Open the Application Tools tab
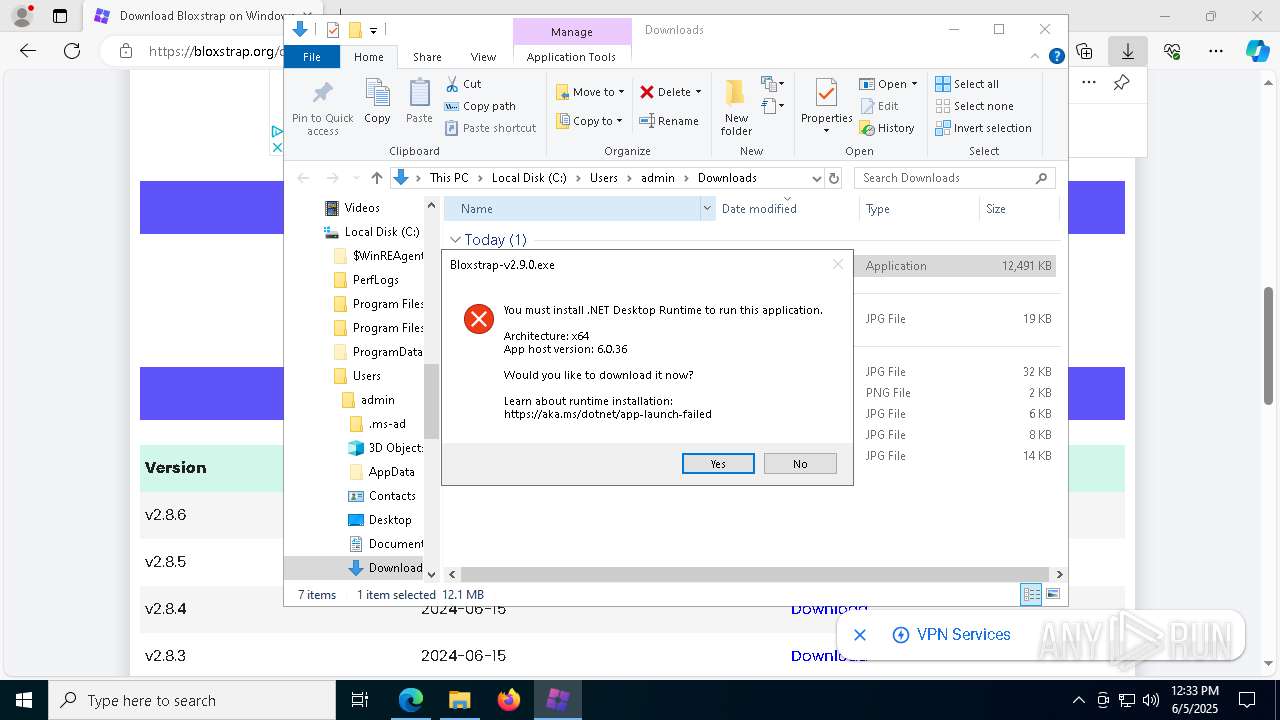Screen dimensions: 1280x720 pos(571,57)
